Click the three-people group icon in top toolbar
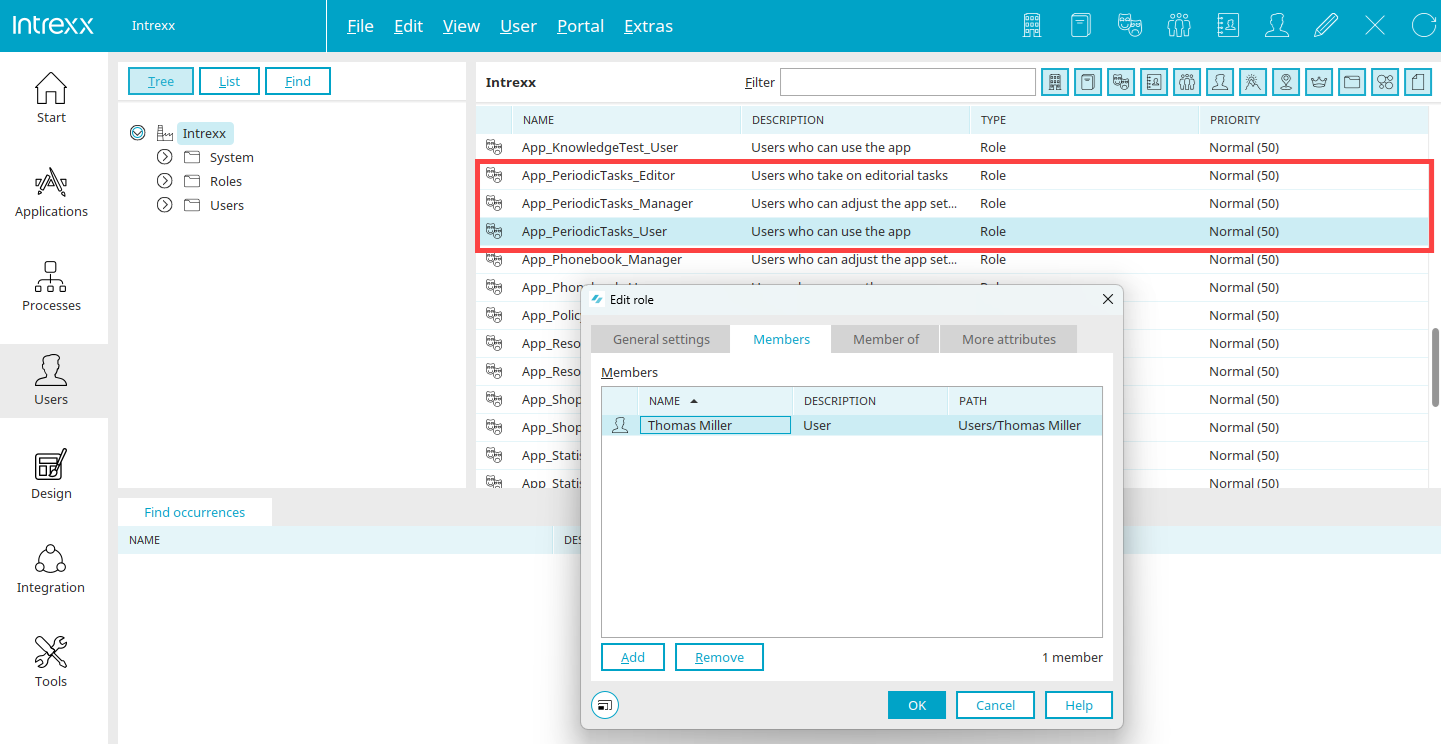The image size is (1441, 744). tap(1179, 25)
